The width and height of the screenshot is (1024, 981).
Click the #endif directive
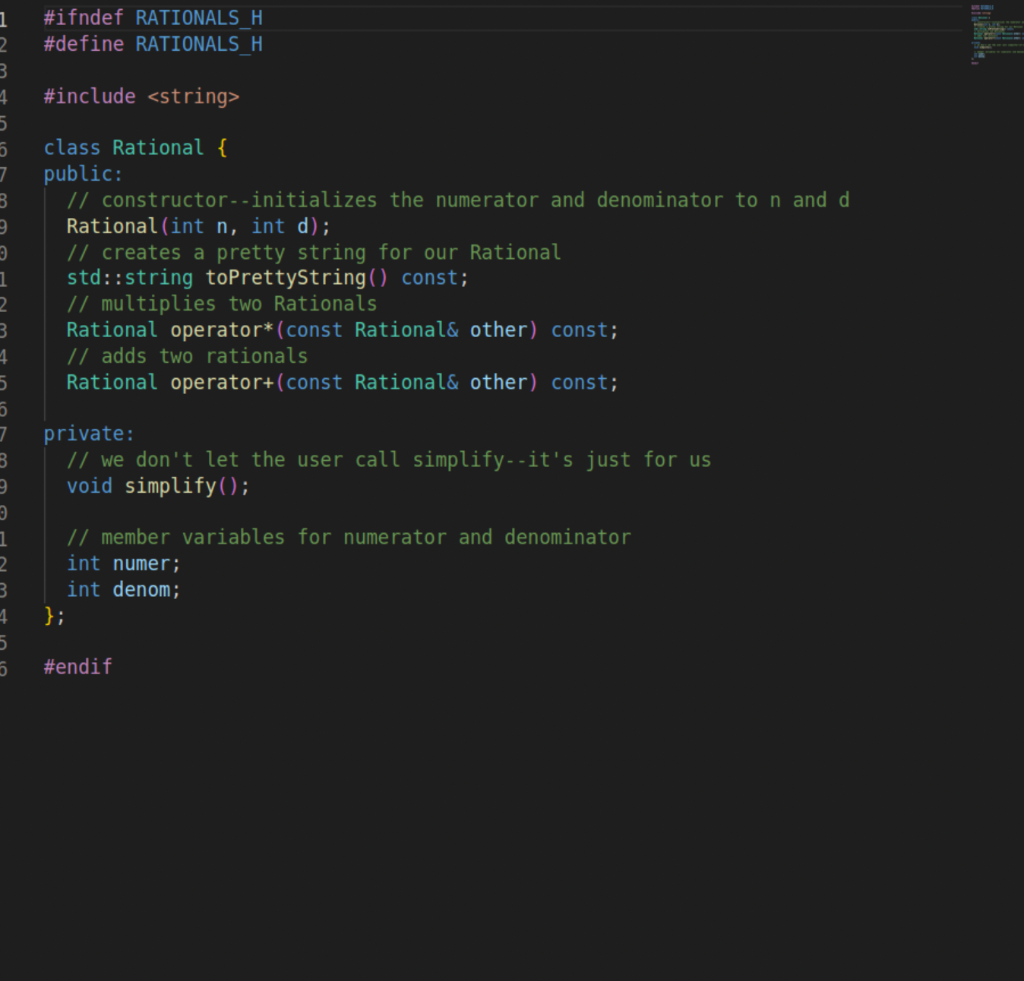pos(77,666)
